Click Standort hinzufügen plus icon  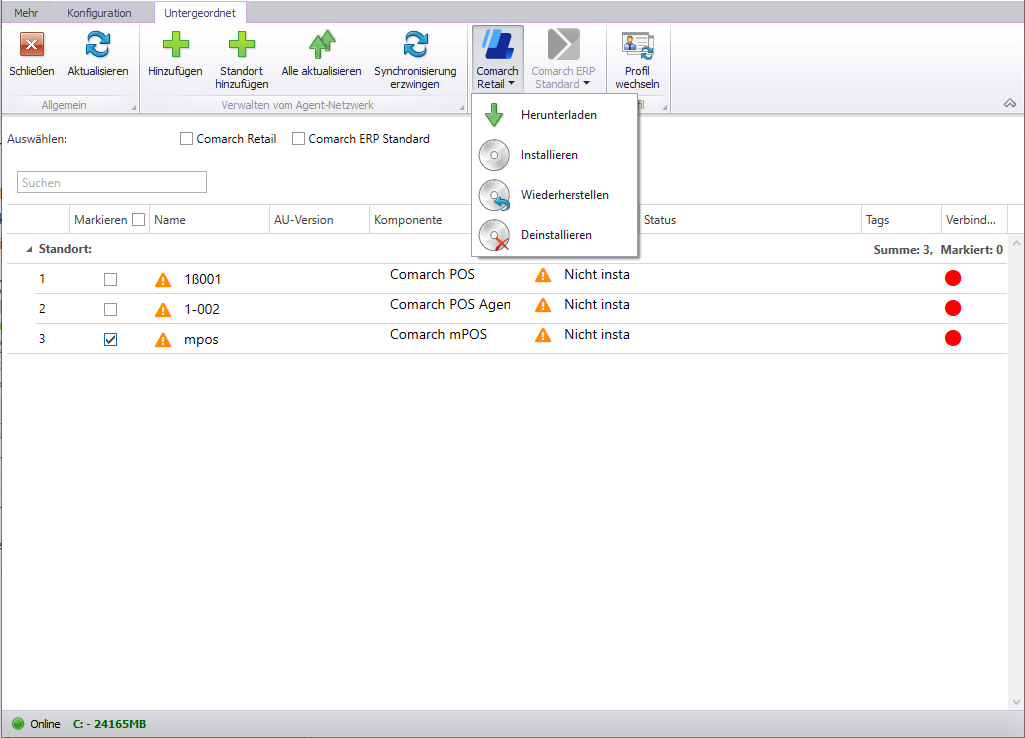coord(241,45)
